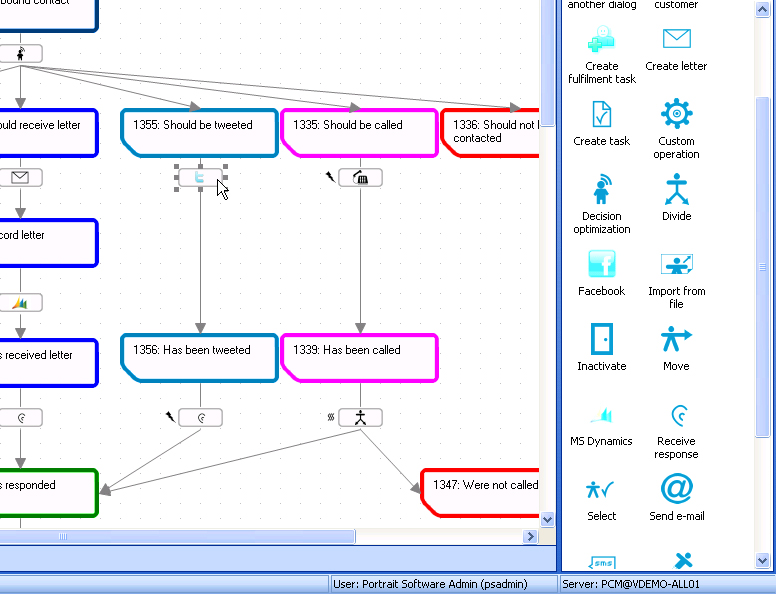
Task: Click the 1347: Were not called box
Action: [x=480, y=493]
